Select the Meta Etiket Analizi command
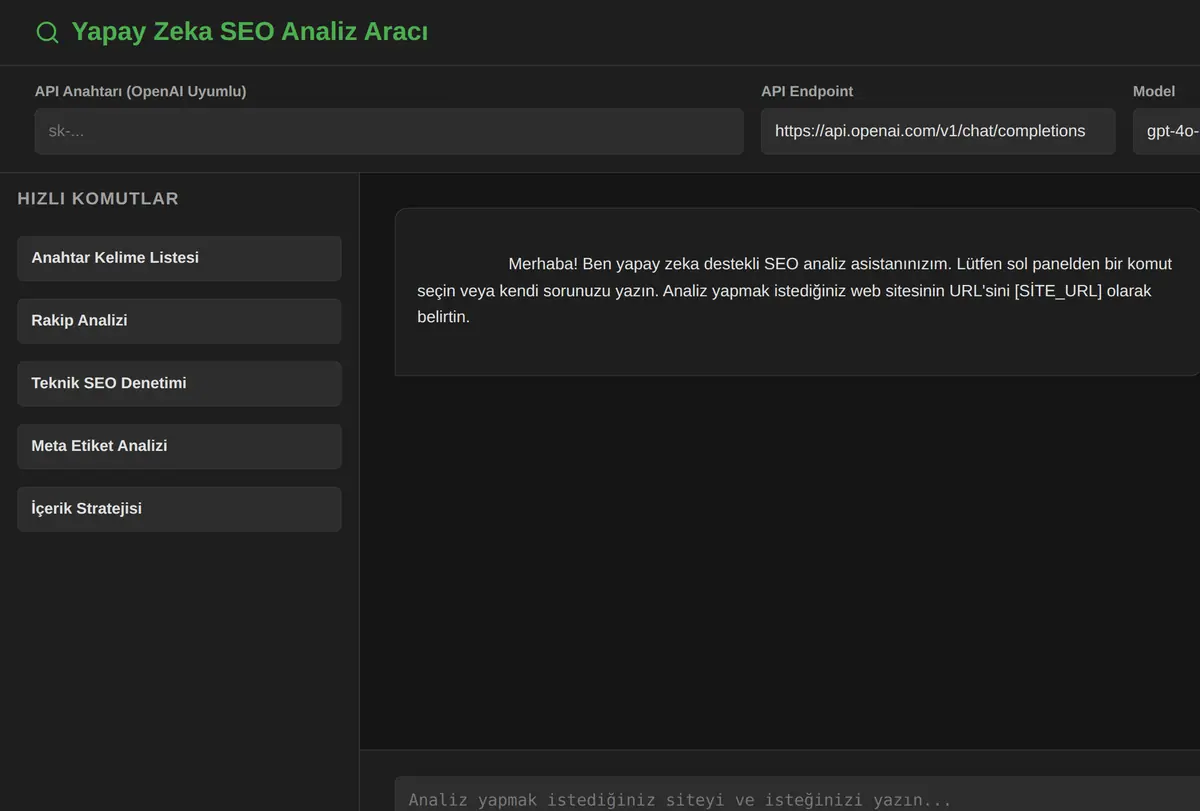Screen dimensions: 1200x811 coord(179,446)
